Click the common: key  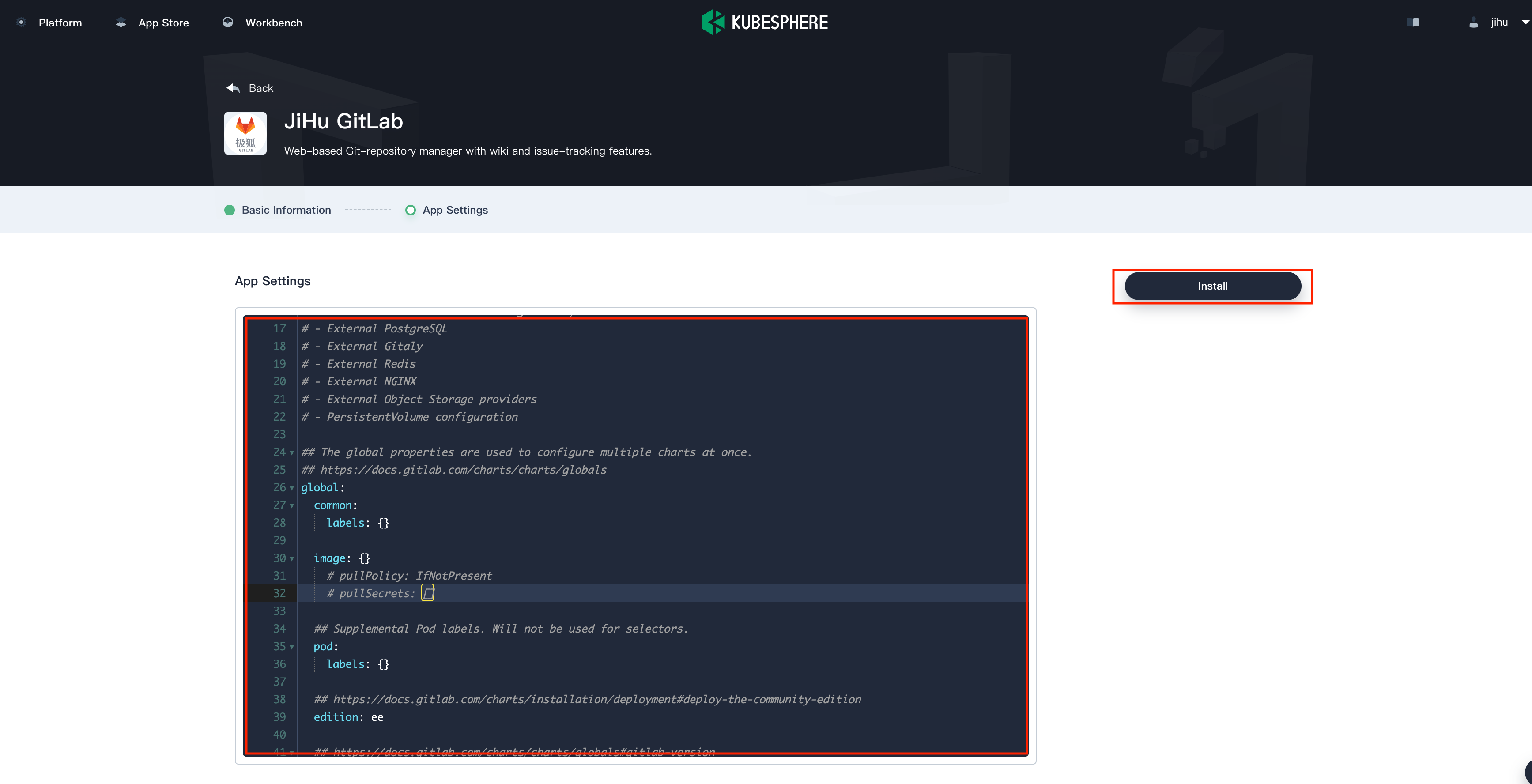[x=336, y=505]
